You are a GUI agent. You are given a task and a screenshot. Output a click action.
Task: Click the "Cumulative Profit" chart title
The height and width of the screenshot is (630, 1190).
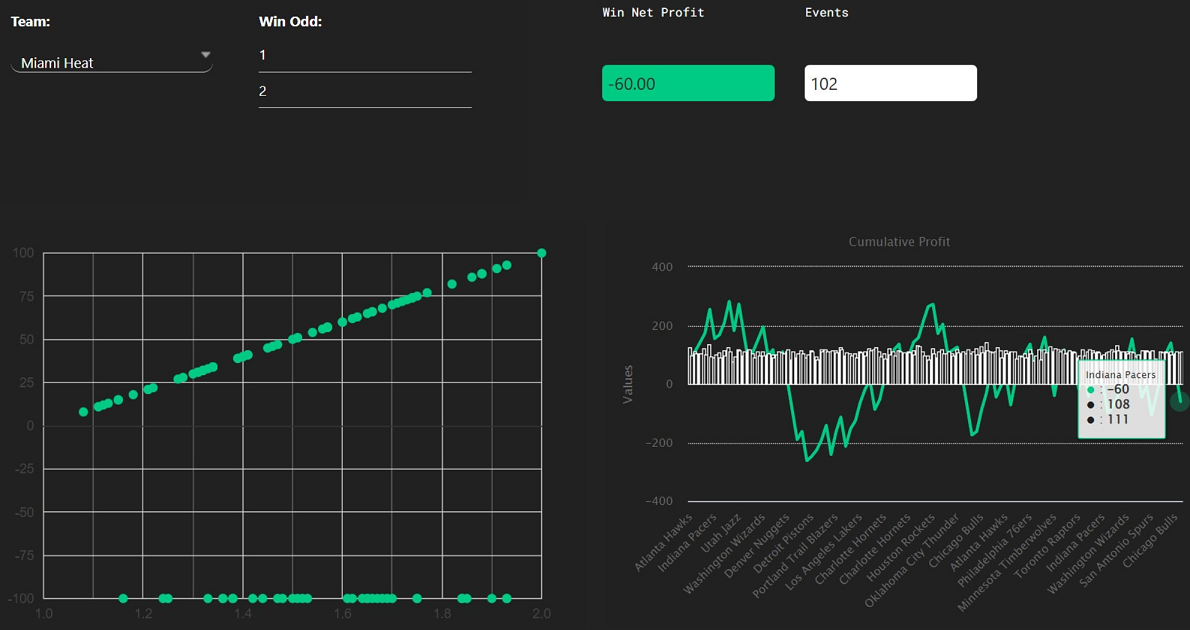[x=899, y=241]
